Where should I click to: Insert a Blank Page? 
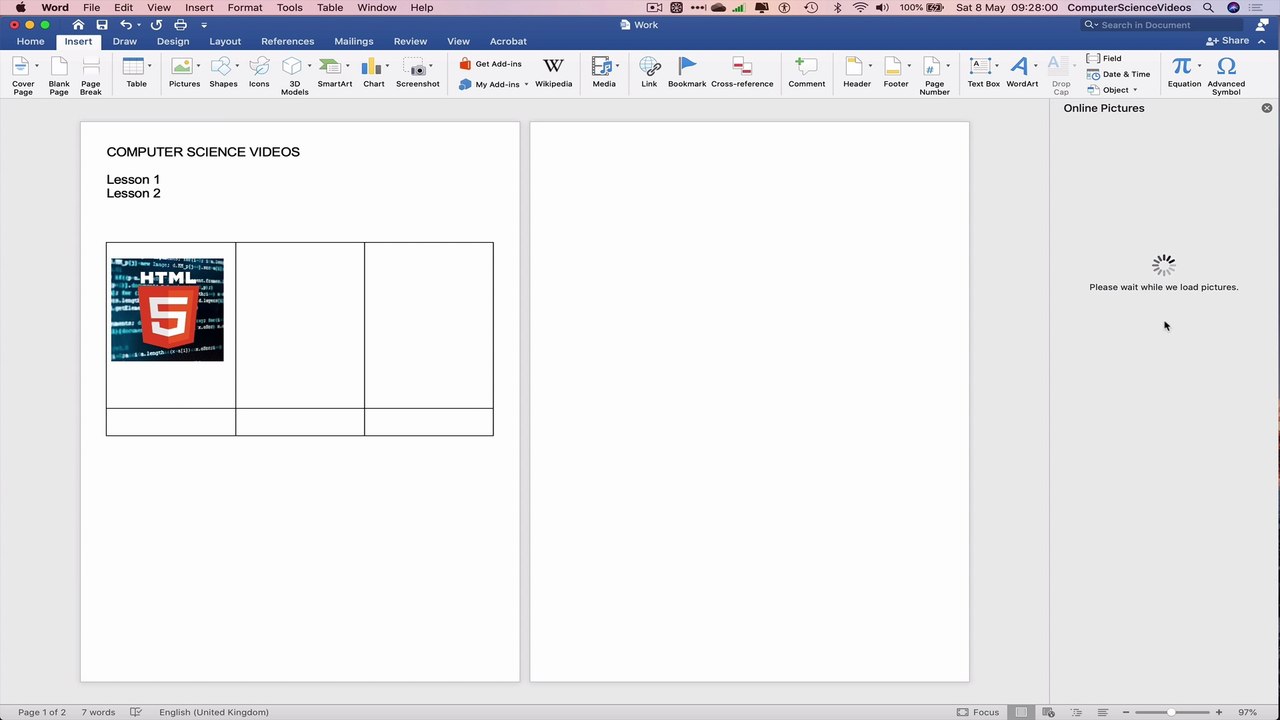click(59, 75)
